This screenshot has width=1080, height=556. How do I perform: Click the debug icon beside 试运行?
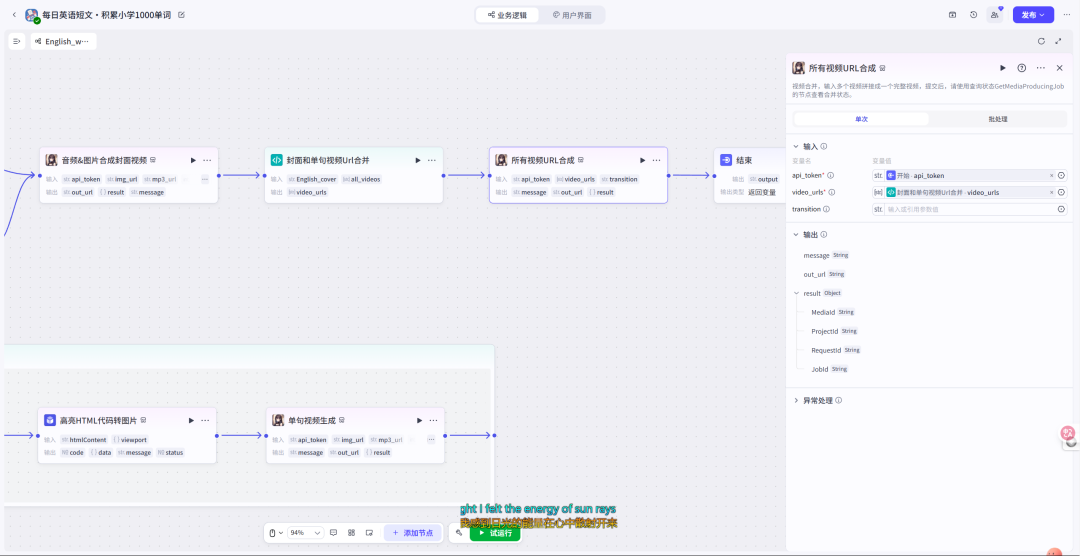point(459,533)
